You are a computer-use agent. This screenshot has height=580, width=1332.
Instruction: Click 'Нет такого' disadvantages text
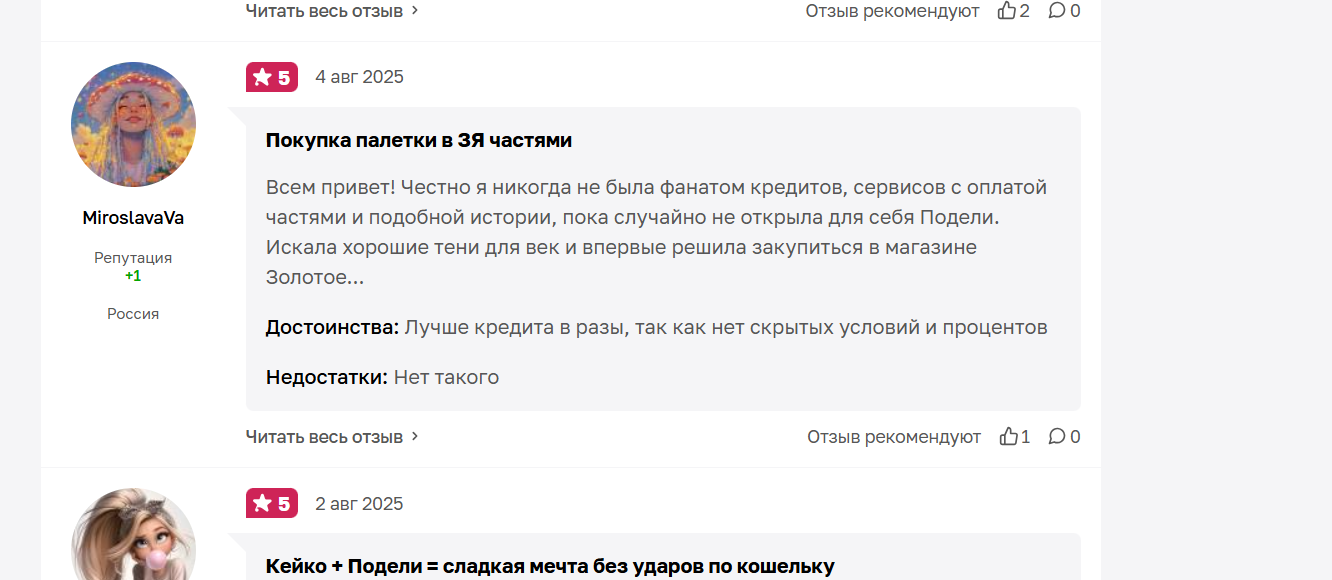pyautogui.click(x=446, y=377)
